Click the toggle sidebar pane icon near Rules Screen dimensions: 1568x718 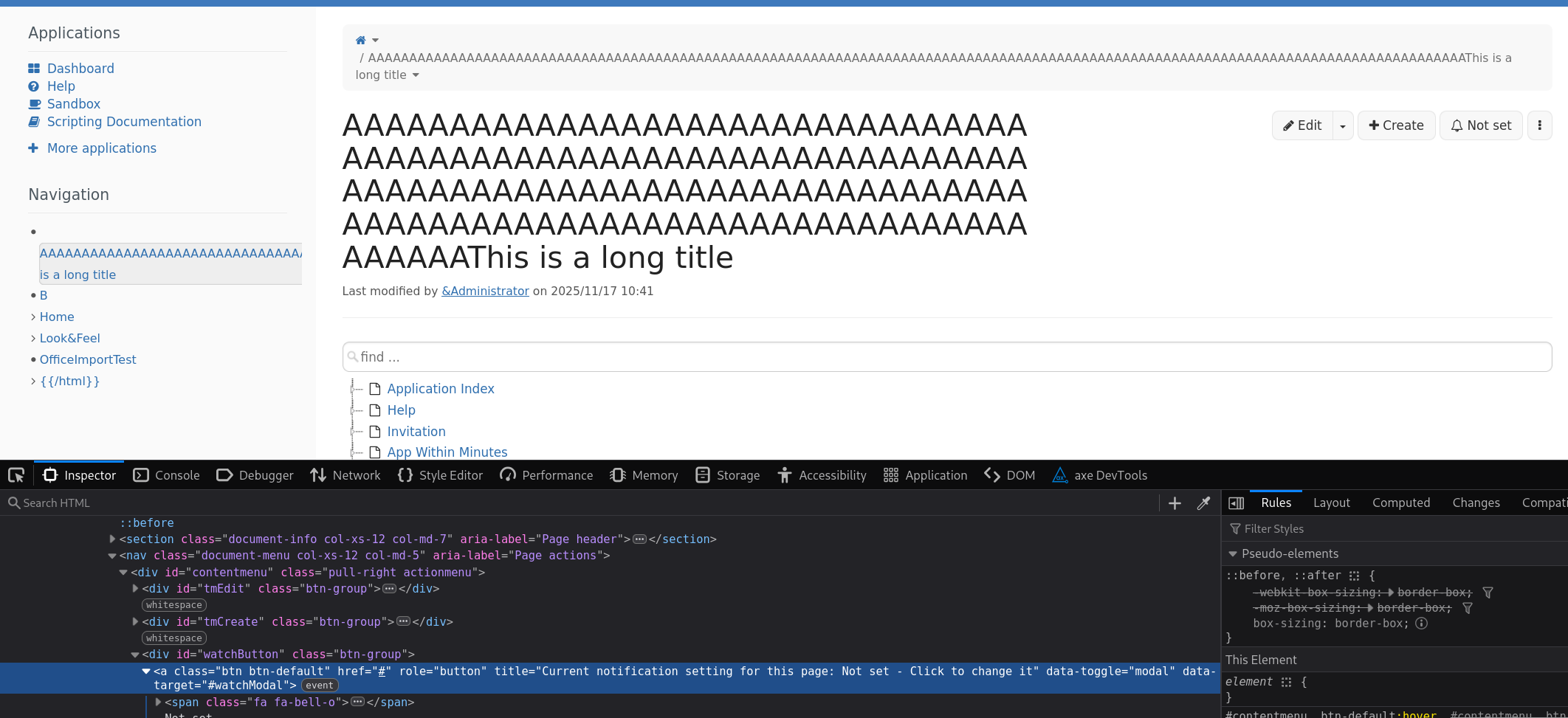coord(1236,503)
